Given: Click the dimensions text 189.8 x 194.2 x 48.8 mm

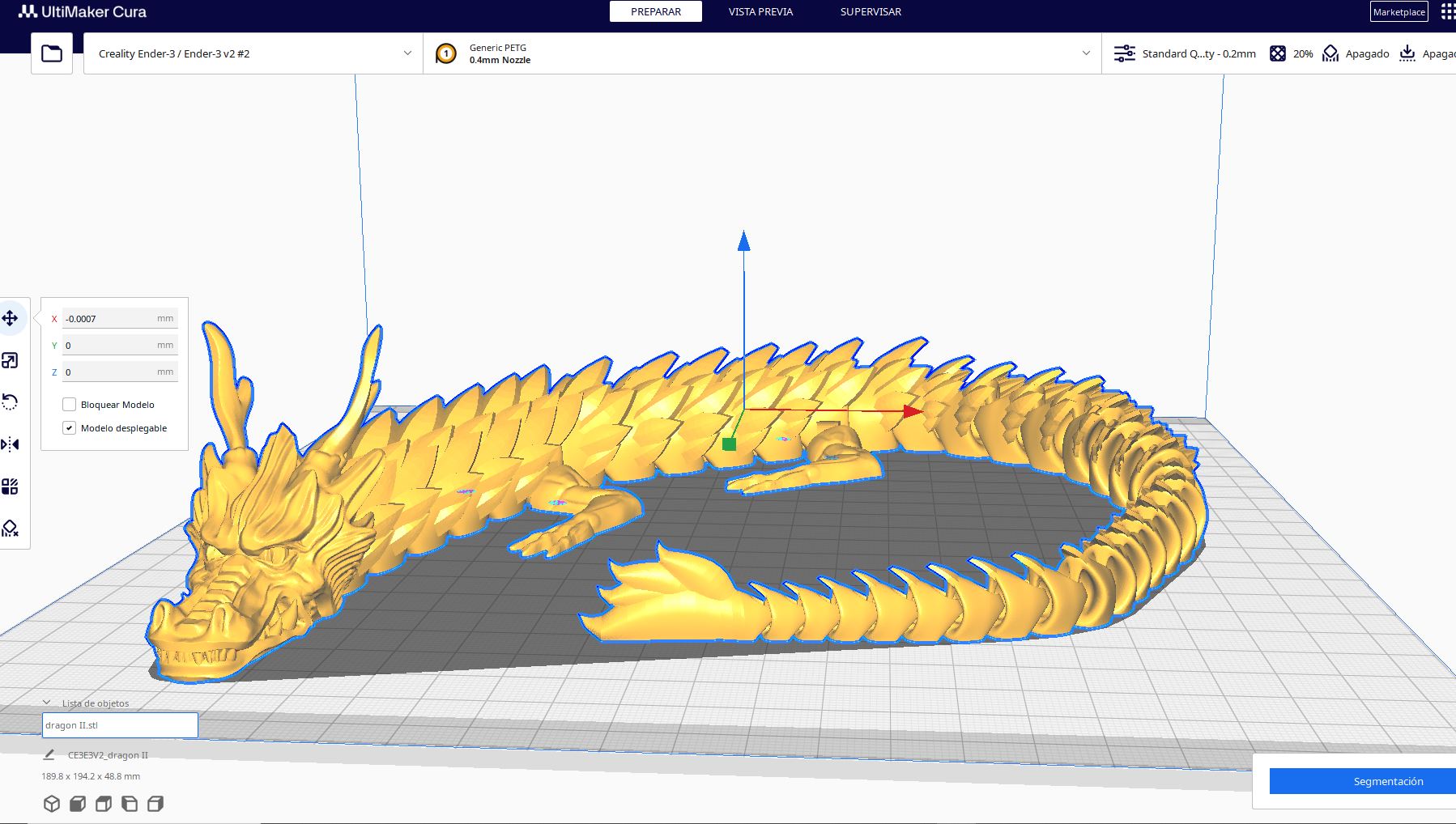Looking at the screenshot, I should (x=91, y=776).
